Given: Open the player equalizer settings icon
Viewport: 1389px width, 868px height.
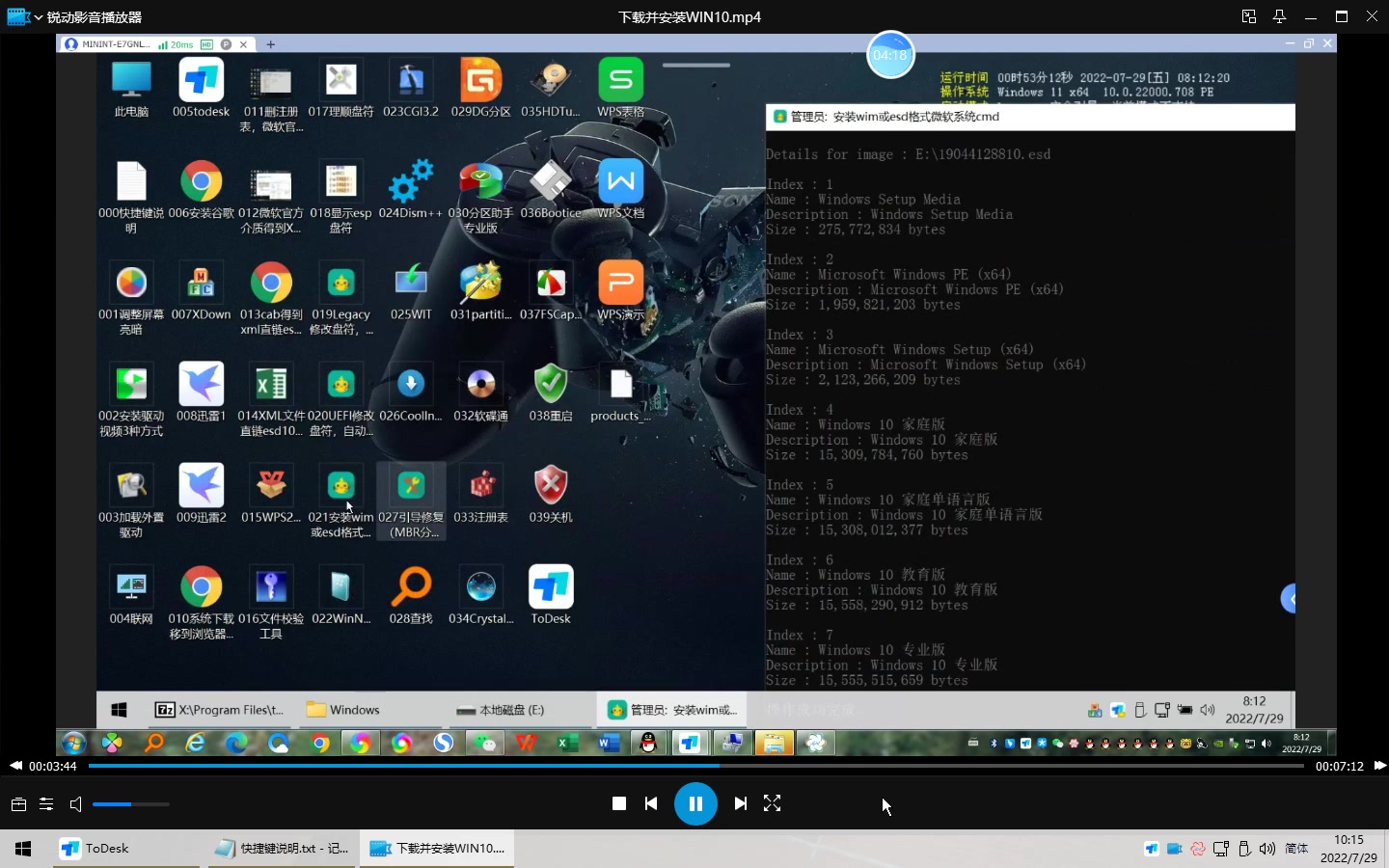Looking at the screenshot, I should 45,803.
